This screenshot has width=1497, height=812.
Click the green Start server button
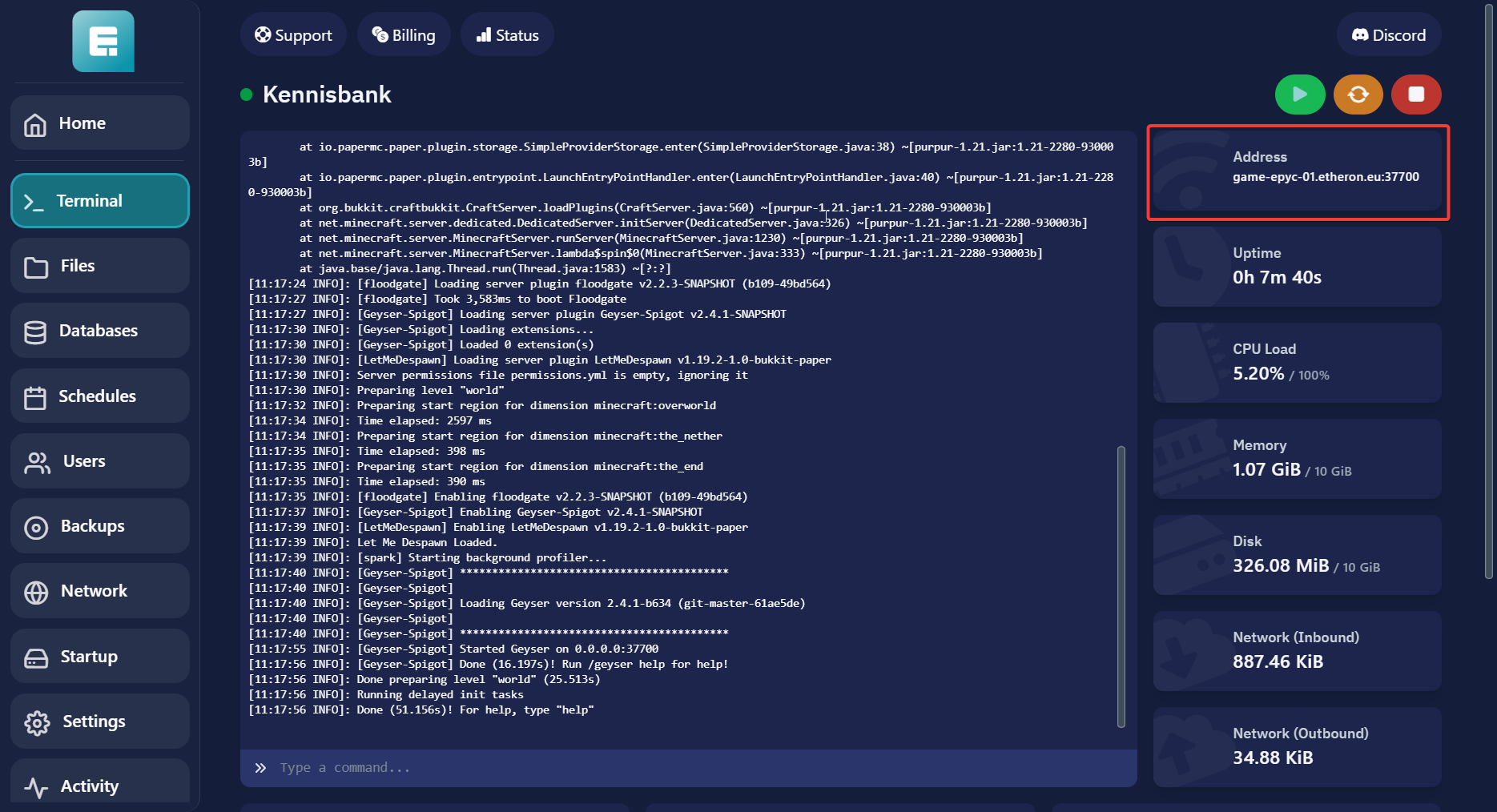pyautogui.click(x=1299, y=94)
